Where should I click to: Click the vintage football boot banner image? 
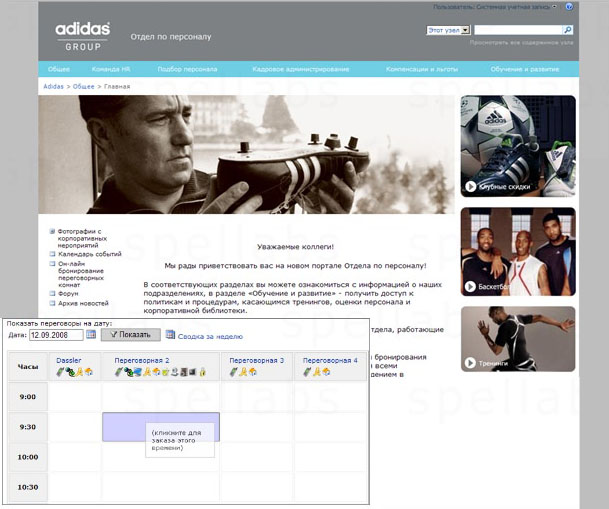(x=246, y=155)
